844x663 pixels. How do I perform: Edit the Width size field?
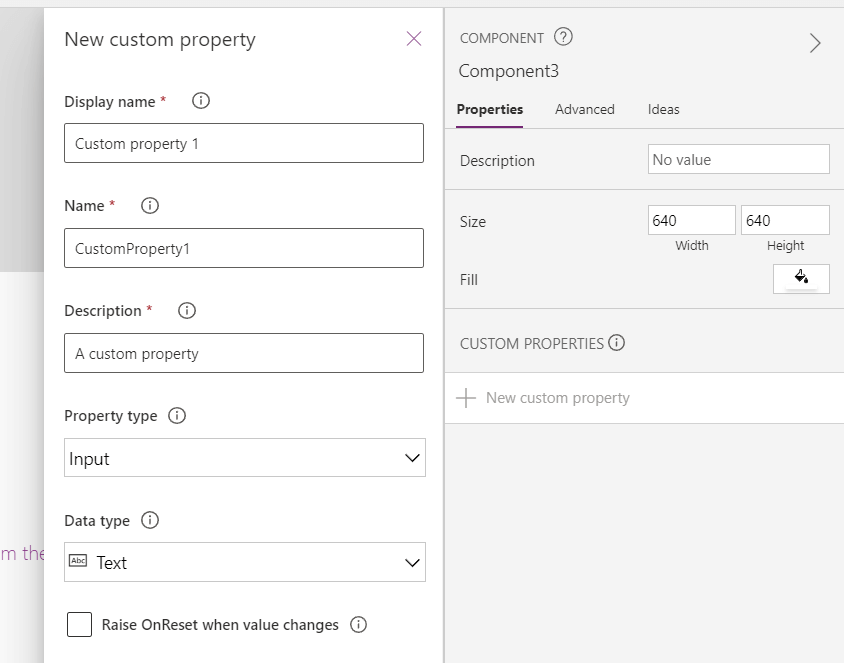[x=692, y=220]
